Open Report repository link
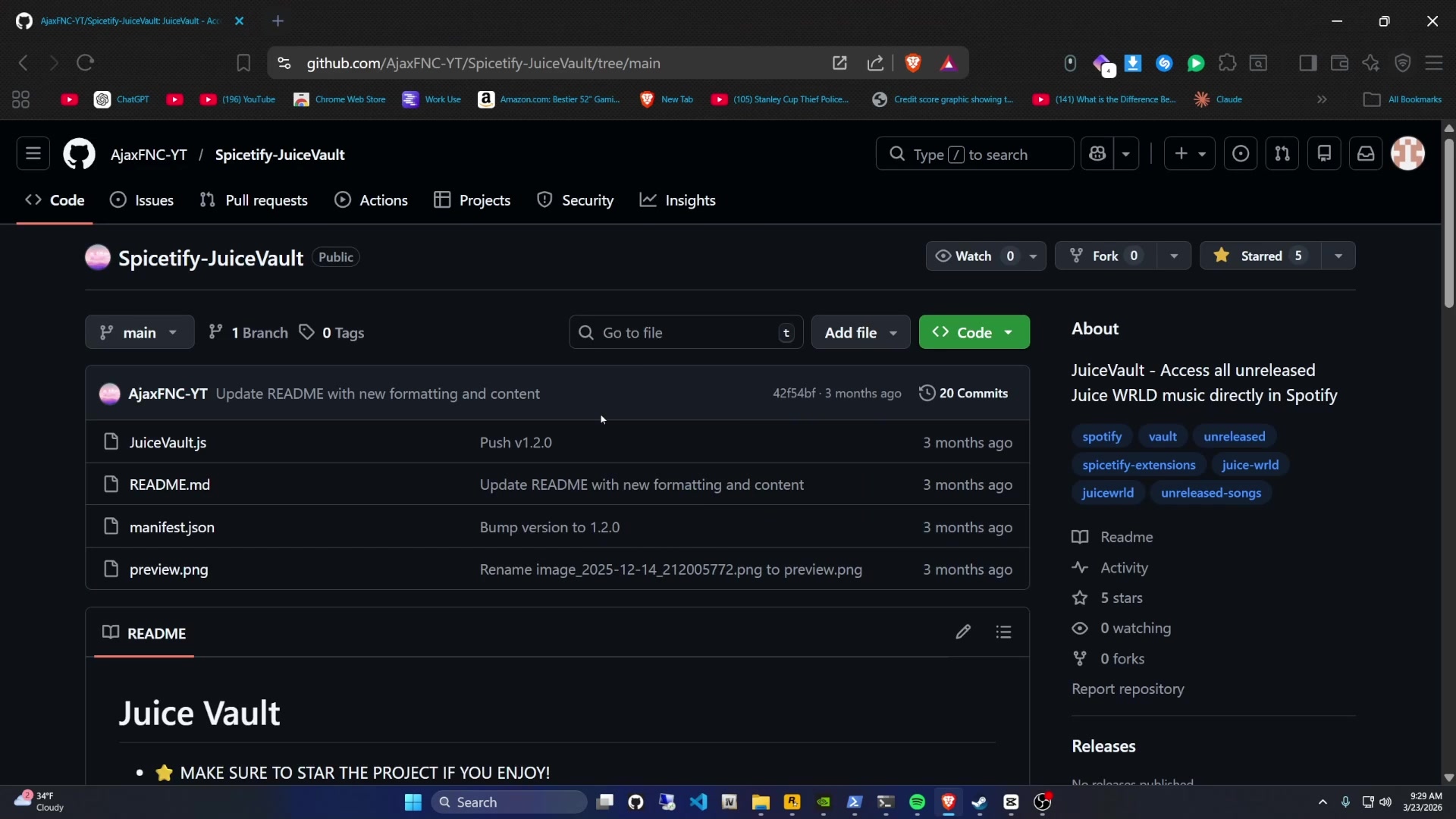The width and height of the screenshot is (1456, 819). pos(1128,689)
